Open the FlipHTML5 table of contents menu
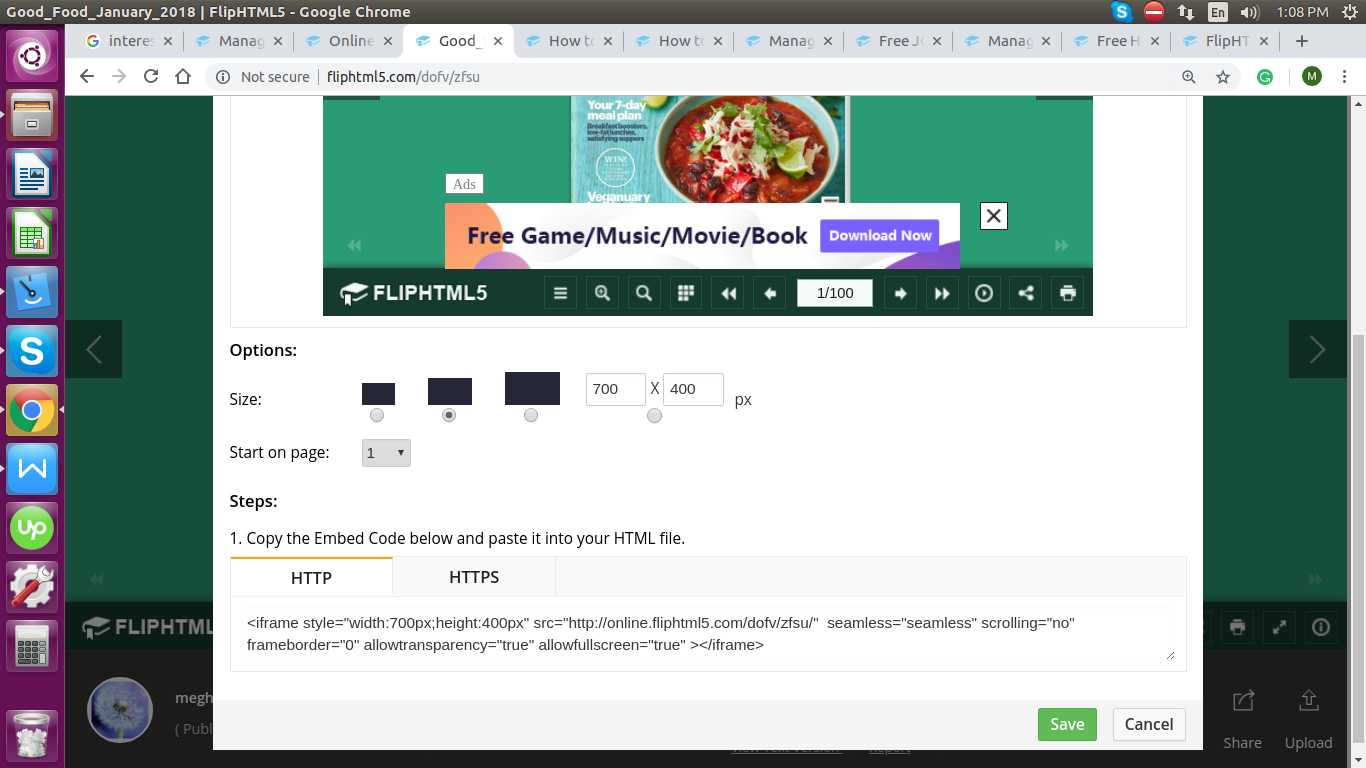Screen dimensions: 1366x768 click(x=560, y=292)
